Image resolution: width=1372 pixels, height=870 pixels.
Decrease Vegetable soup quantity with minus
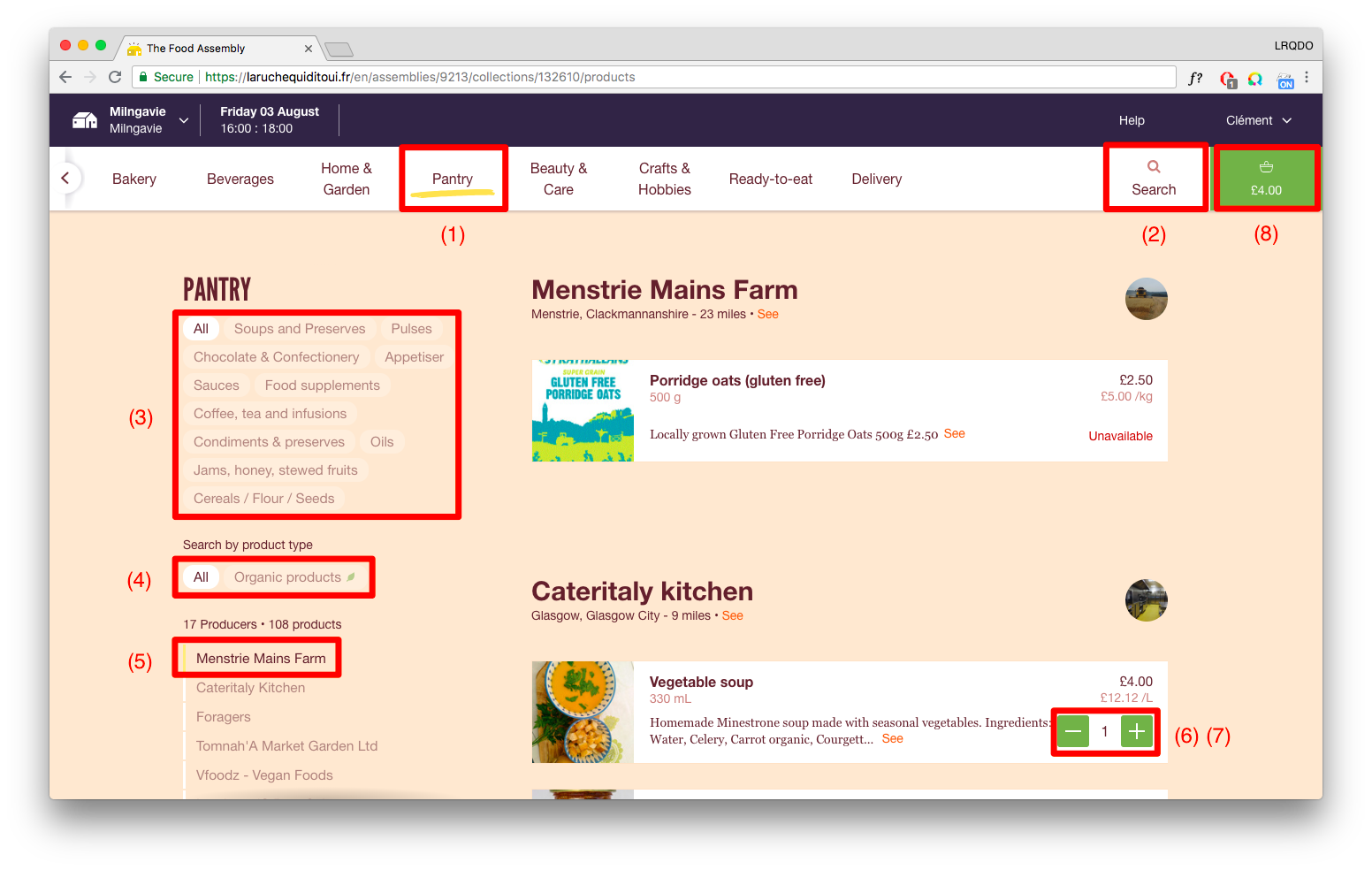click(x=1073, y=731)
